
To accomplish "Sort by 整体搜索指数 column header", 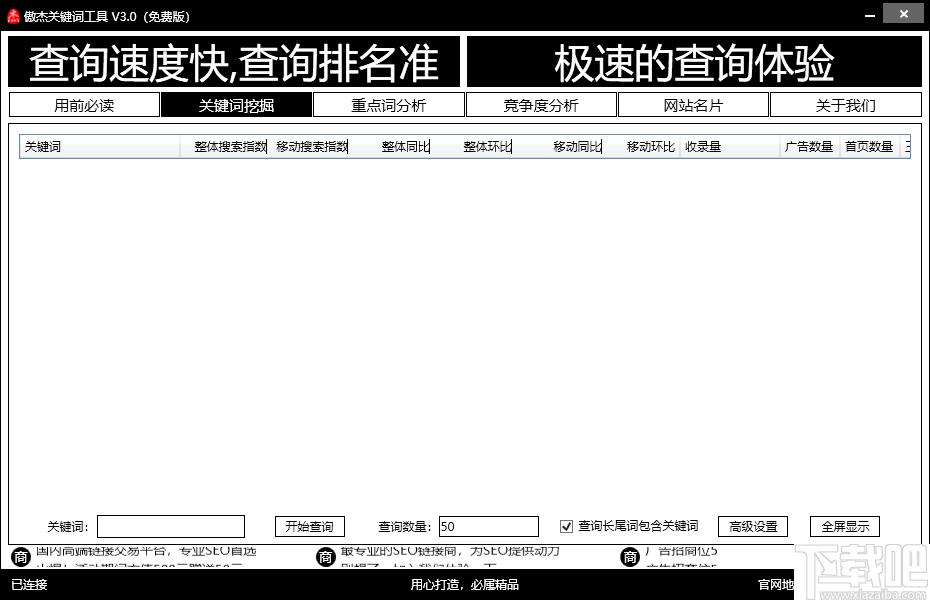I will click(x=224, y=146).
